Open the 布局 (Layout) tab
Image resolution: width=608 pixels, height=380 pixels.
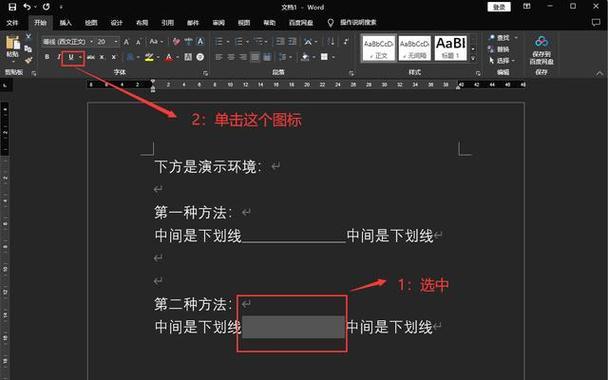click(x=142, y=22)
